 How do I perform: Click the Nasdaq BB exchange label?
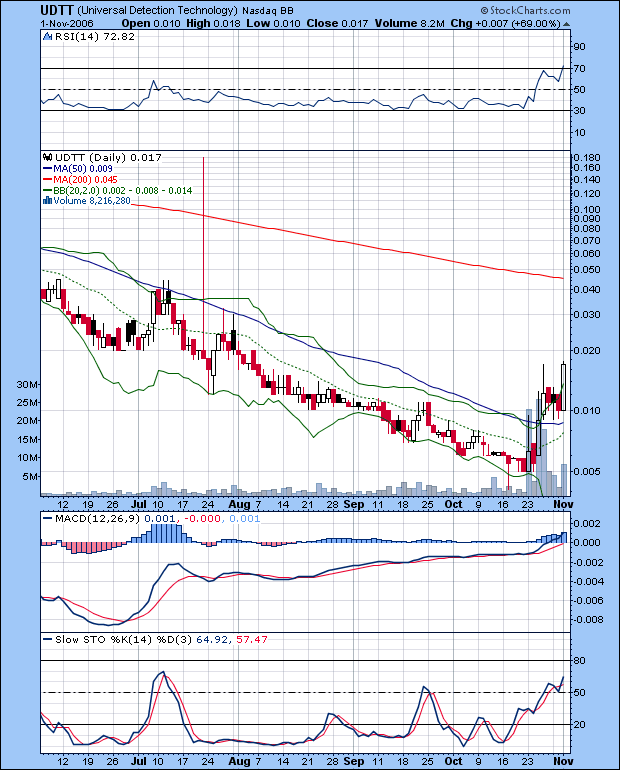268,11
